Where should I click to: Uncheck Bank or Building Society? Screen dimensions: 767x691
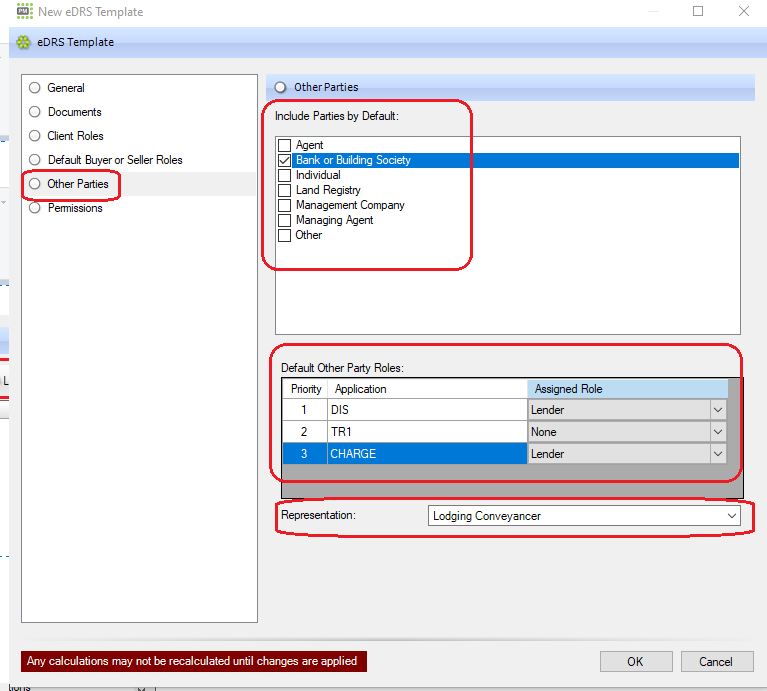click(x=285, y=161)
